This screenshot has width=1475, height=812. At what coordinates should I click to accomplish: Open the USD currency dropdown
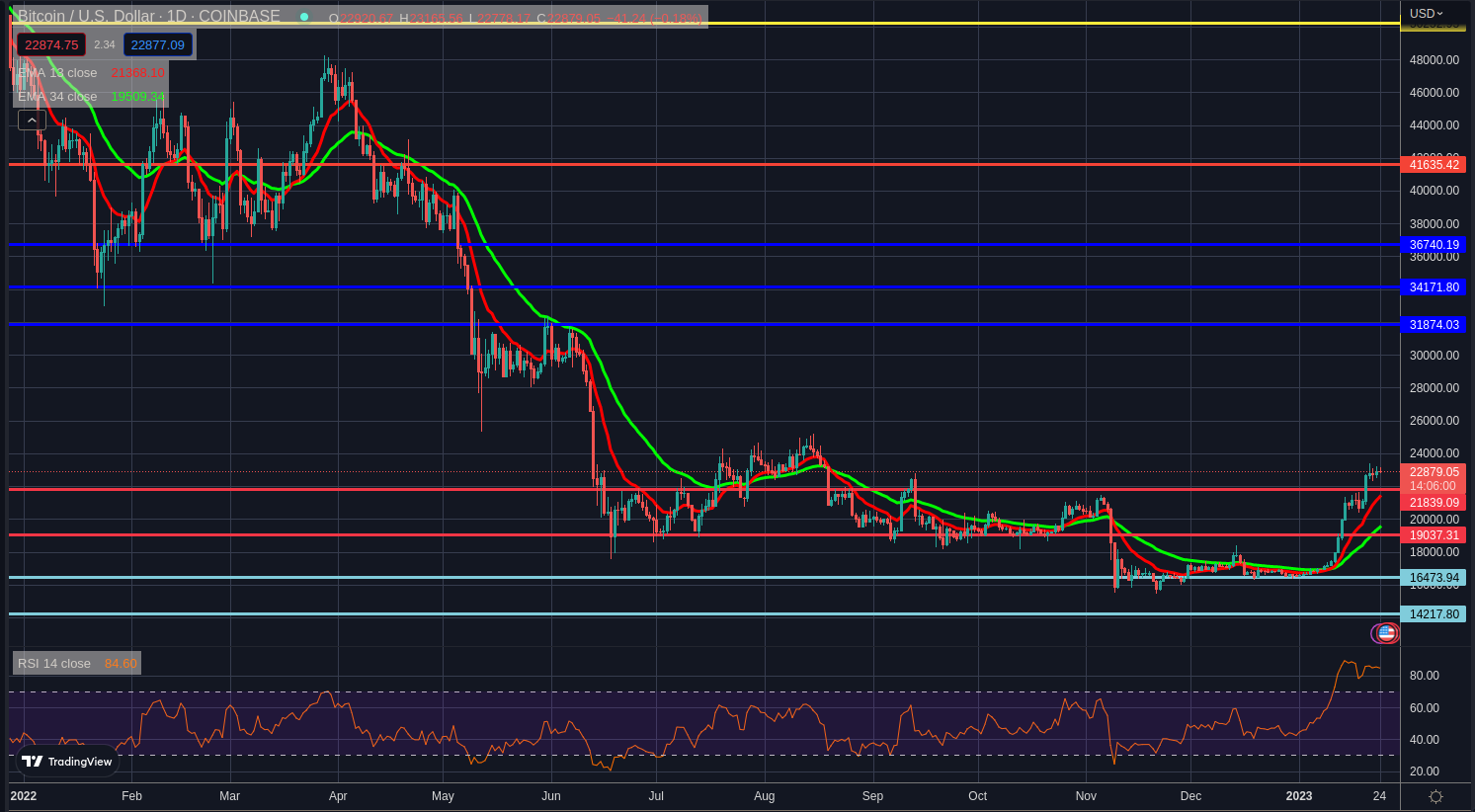1427,14
